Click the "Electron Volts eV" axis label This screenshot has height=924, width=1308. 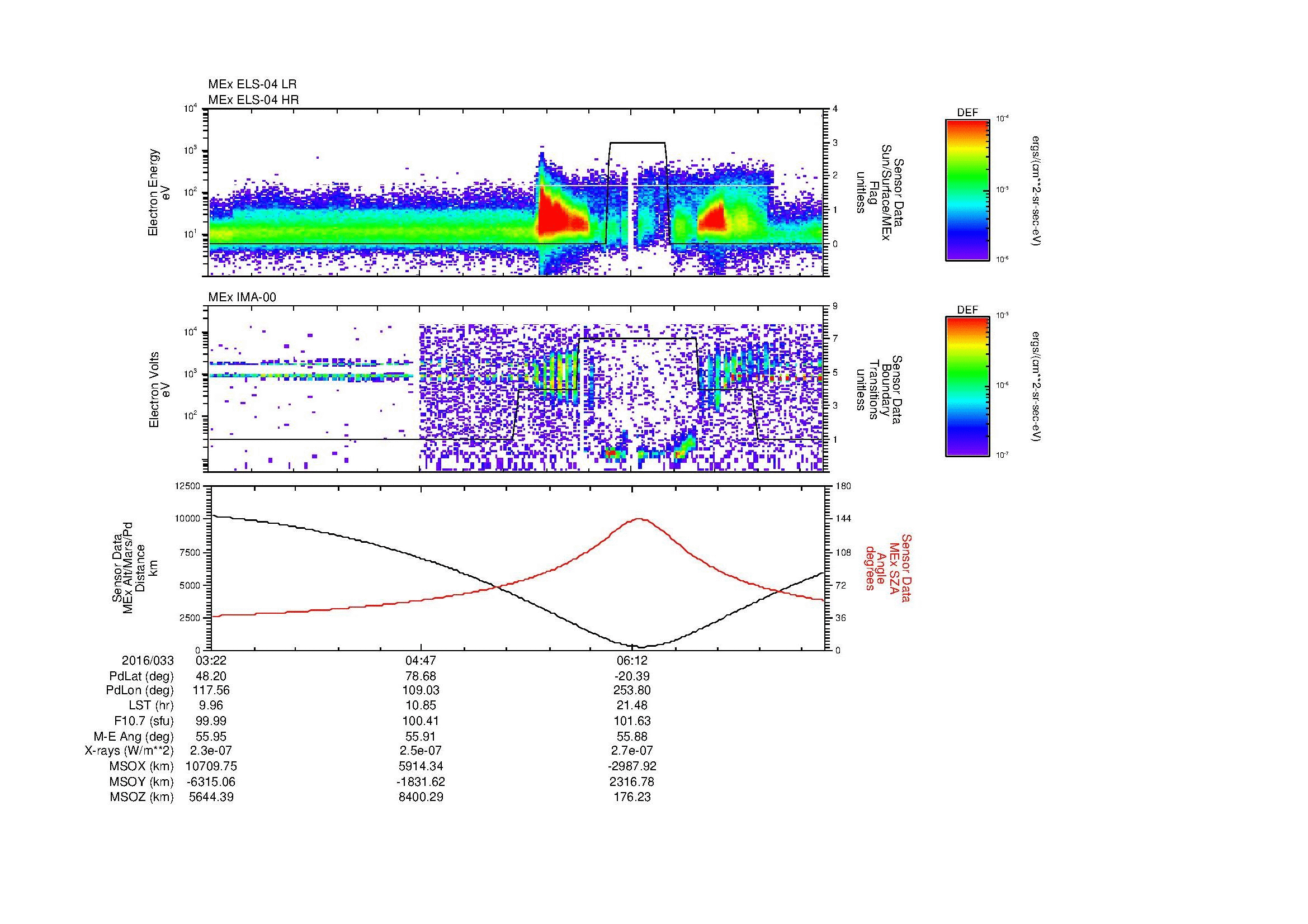[159, 390]
